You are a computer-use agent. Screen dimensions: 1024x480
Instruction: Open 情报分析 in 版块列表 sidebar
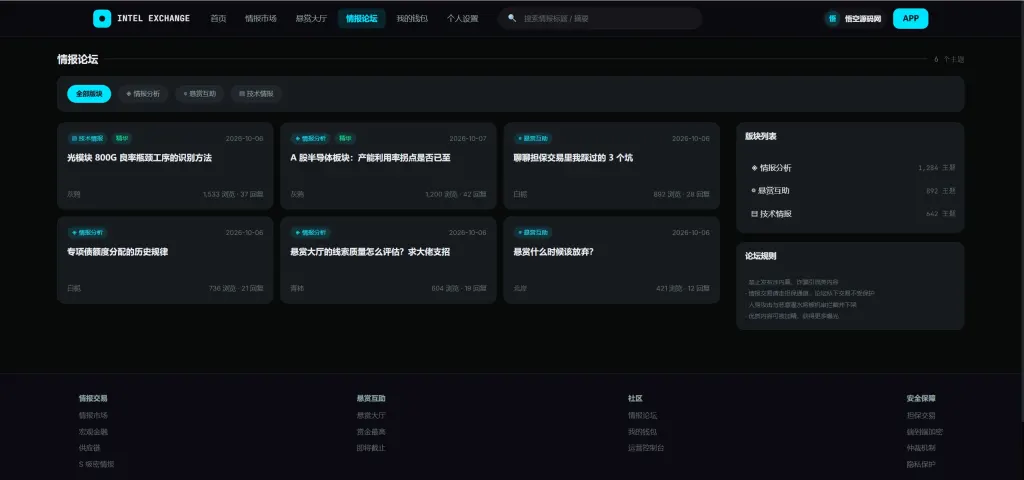[x=850, y=168]
